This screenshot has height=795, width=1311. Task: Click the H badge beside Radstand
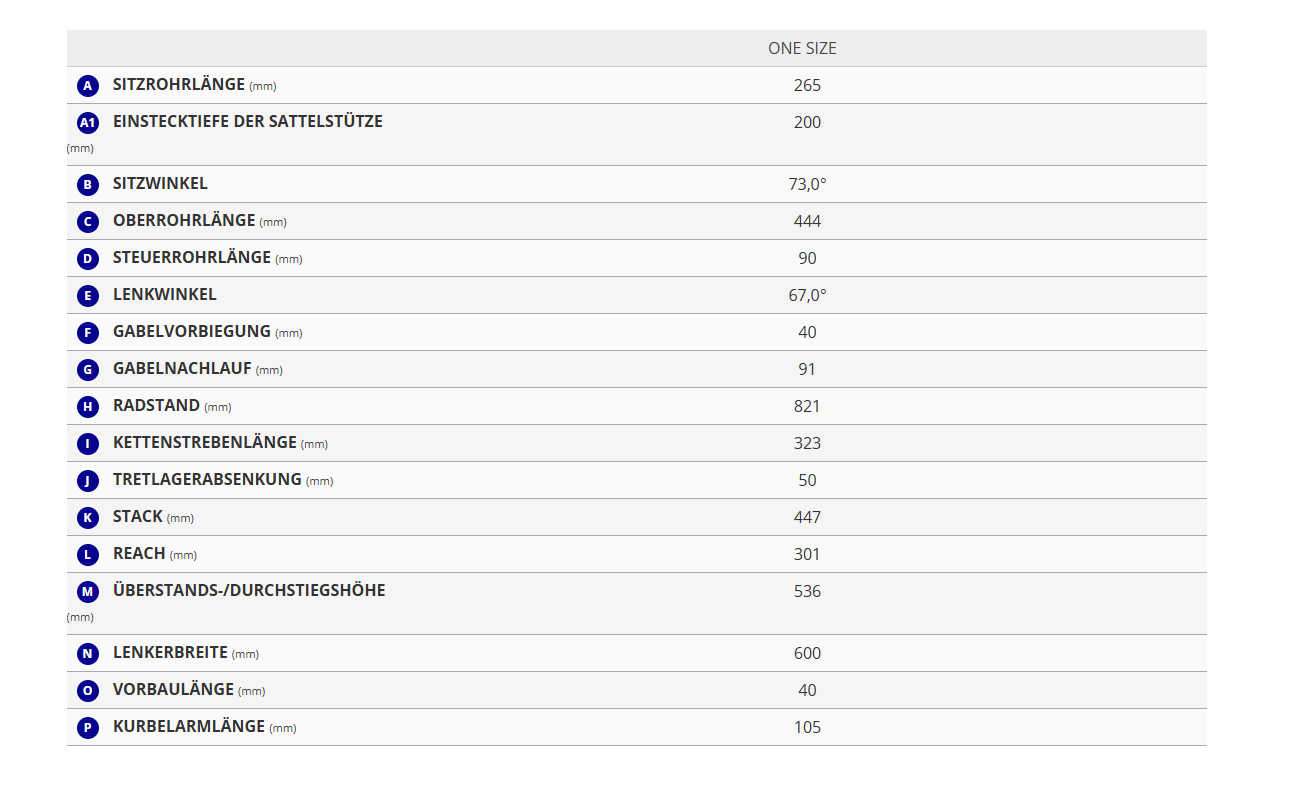(x=88, y=407)
